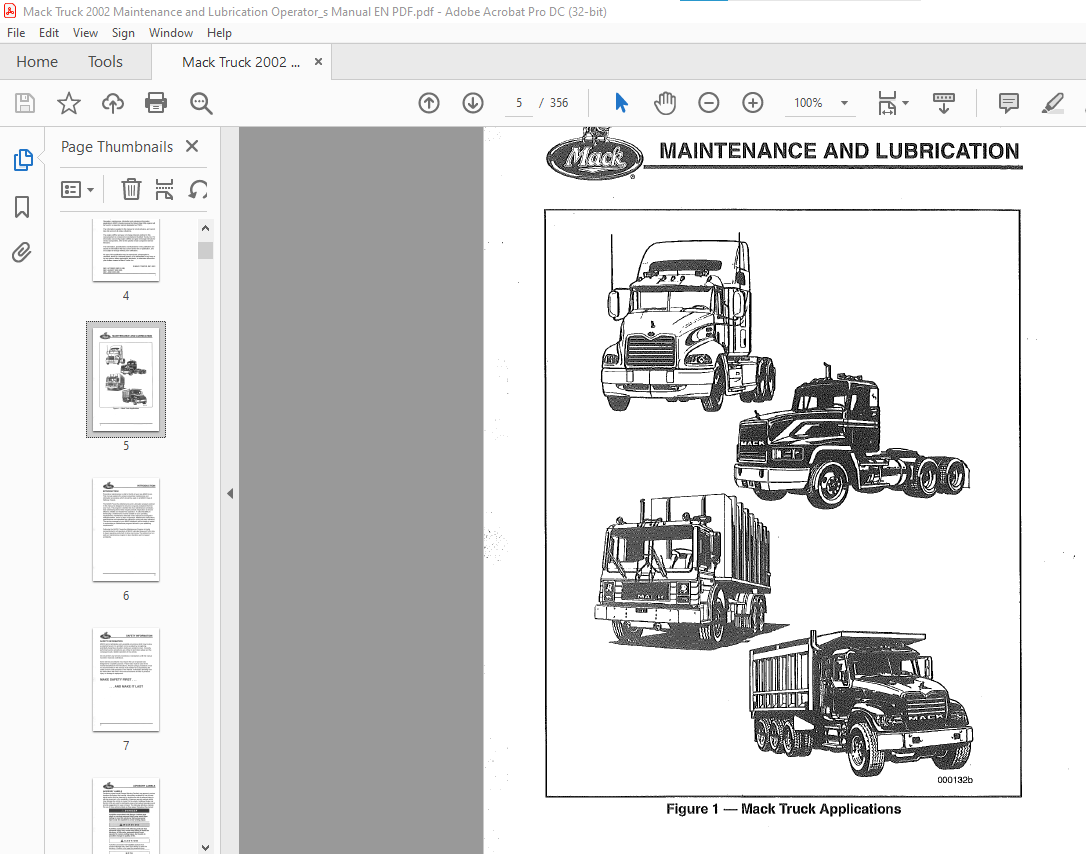
Task: Open Page Thumbnails sidebar icon
Action: click(23, 160)
